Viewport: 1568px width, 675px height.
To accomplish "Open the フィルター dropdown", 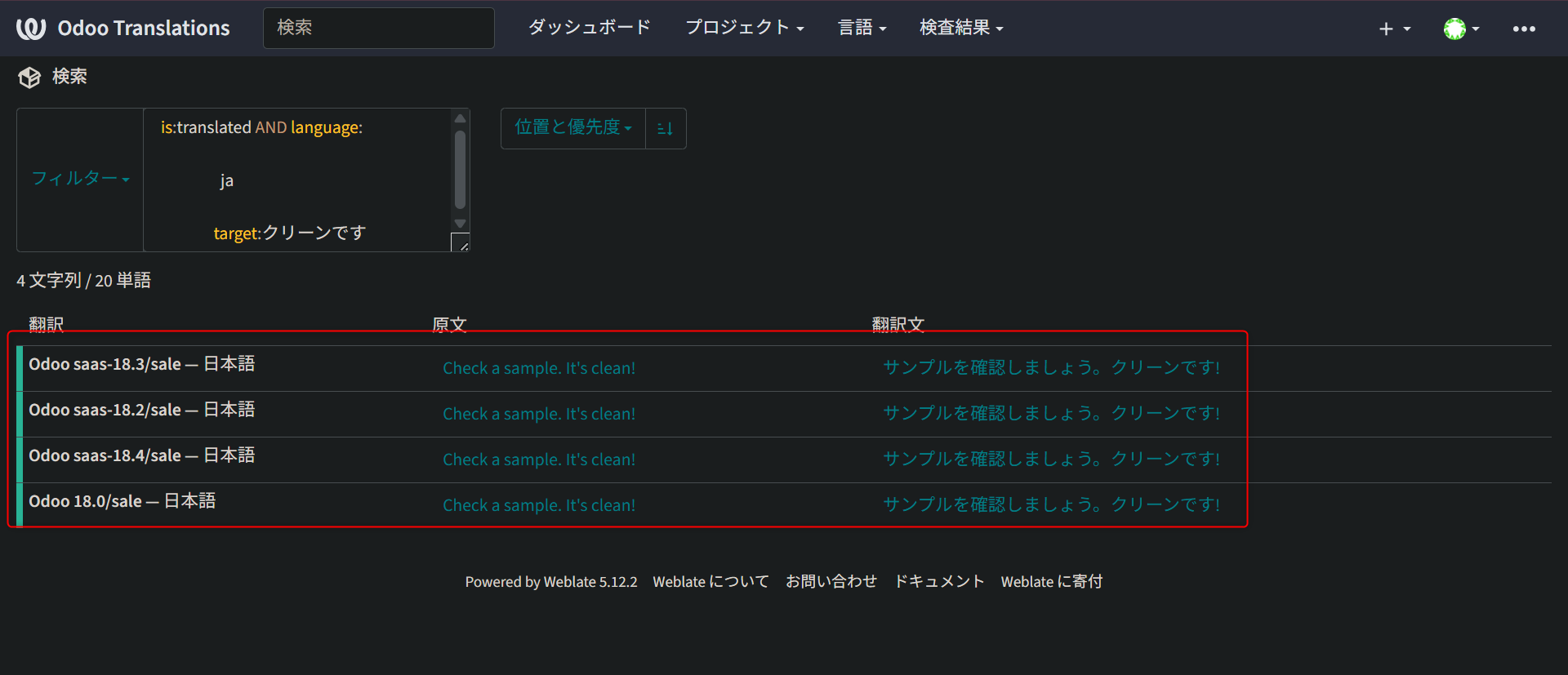I will 80,179.
